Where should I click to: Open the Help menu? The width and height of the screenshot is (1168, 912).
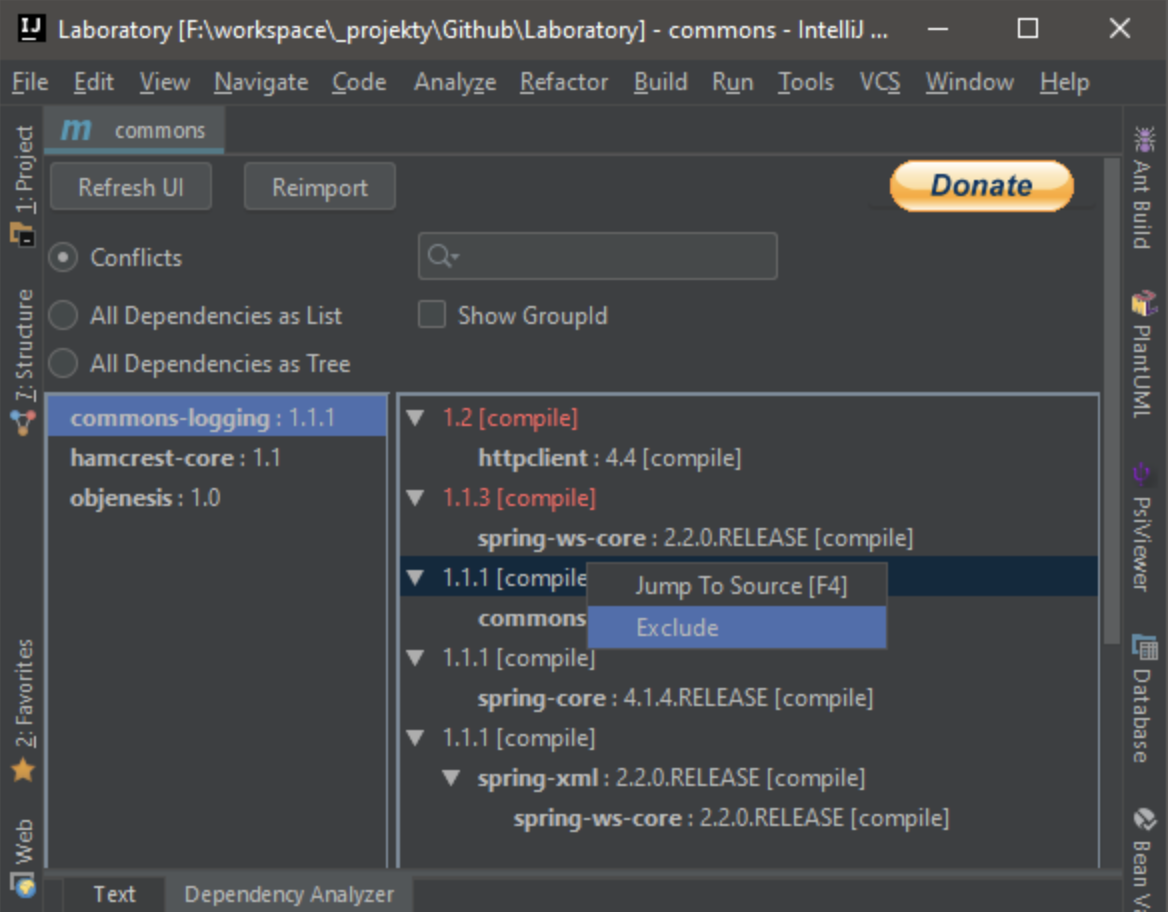(x=1064, y=82)
